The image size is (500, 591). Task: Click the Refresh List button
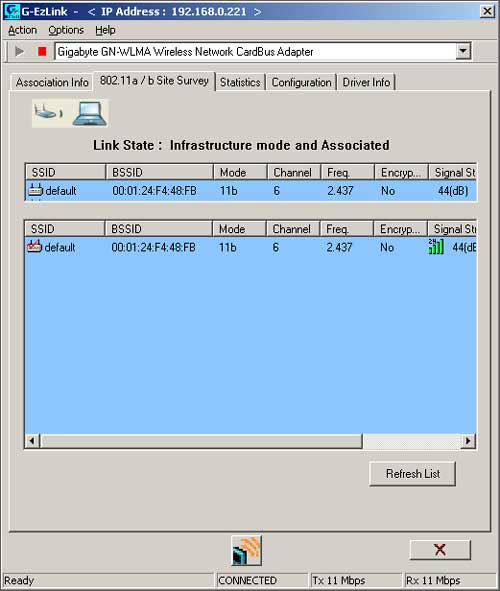point(413,473)
